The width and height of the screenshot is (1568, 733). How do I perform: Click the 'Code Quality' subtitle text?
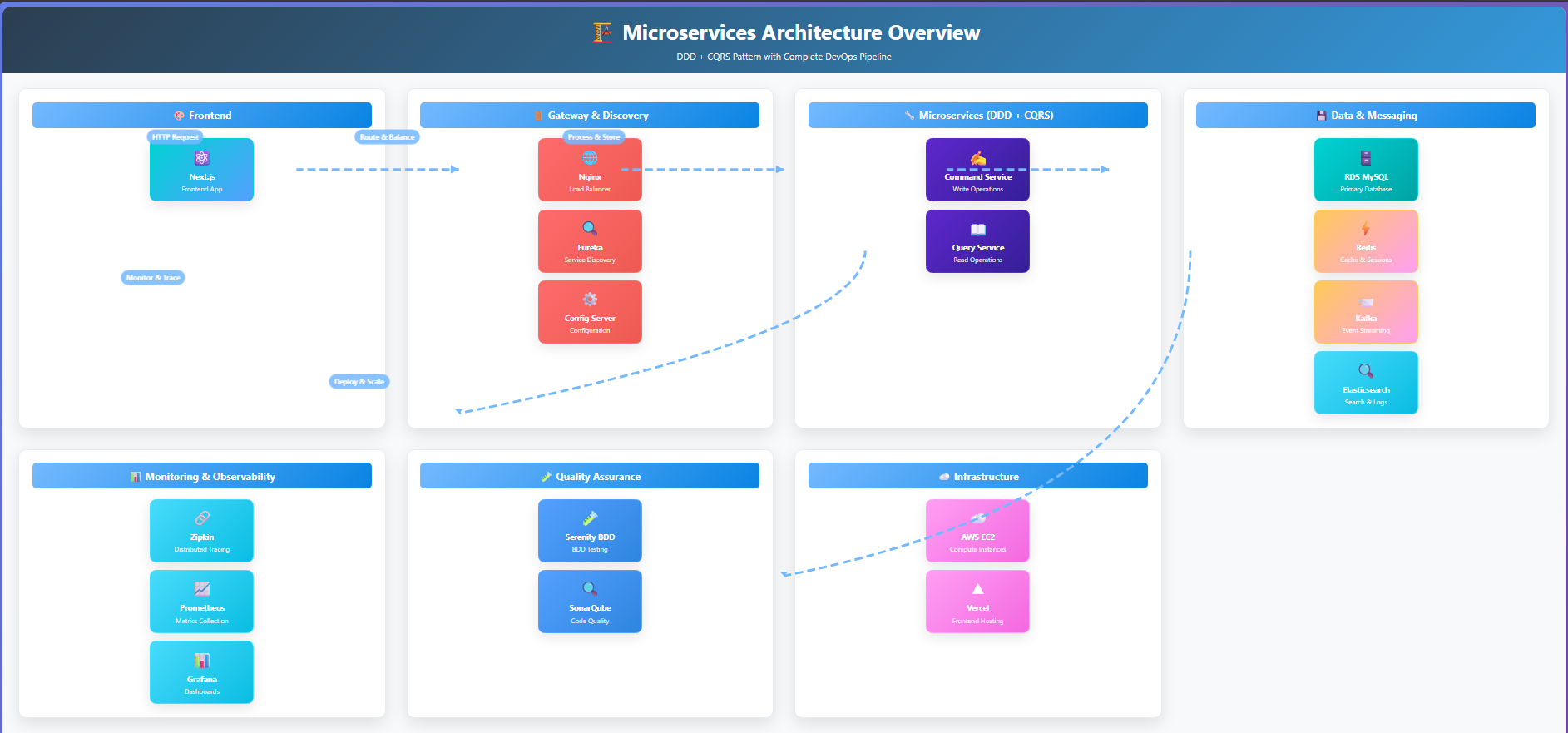coord(590,622)
